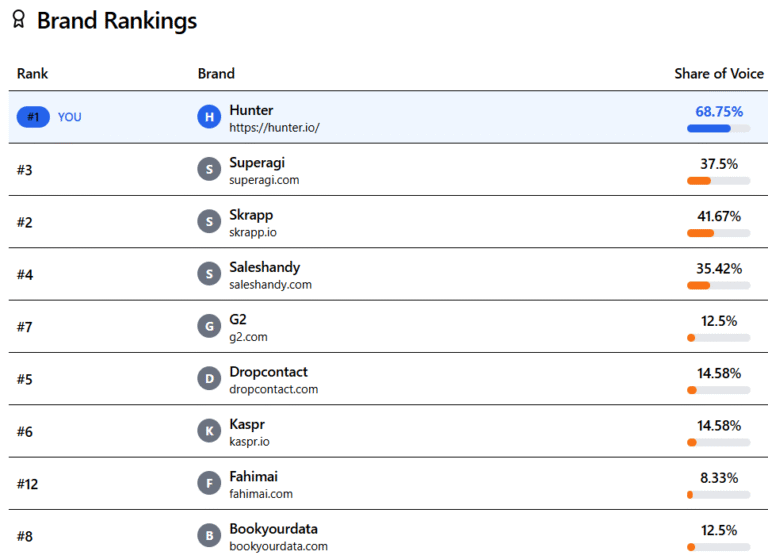The width and height of the screenshot is (768, 559).
Task: Click the Bookyourdata B avatar icon
Action: pyautogui.click(x=208, y=535)
